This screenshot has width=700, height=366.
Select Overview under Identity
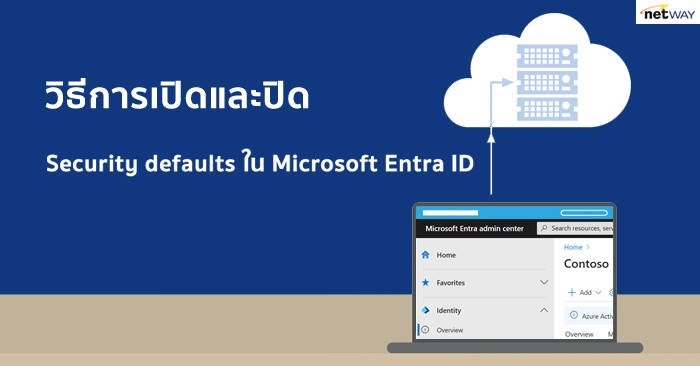point(450,330)
